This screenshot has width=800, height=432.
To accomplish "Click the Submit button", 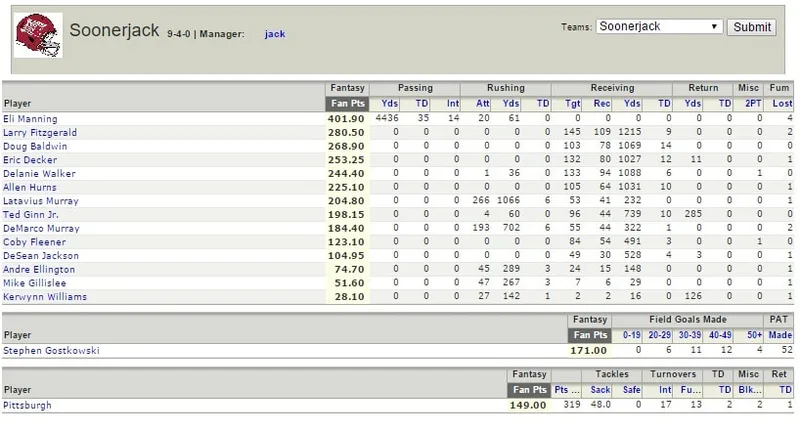I will tap(752, 27).
